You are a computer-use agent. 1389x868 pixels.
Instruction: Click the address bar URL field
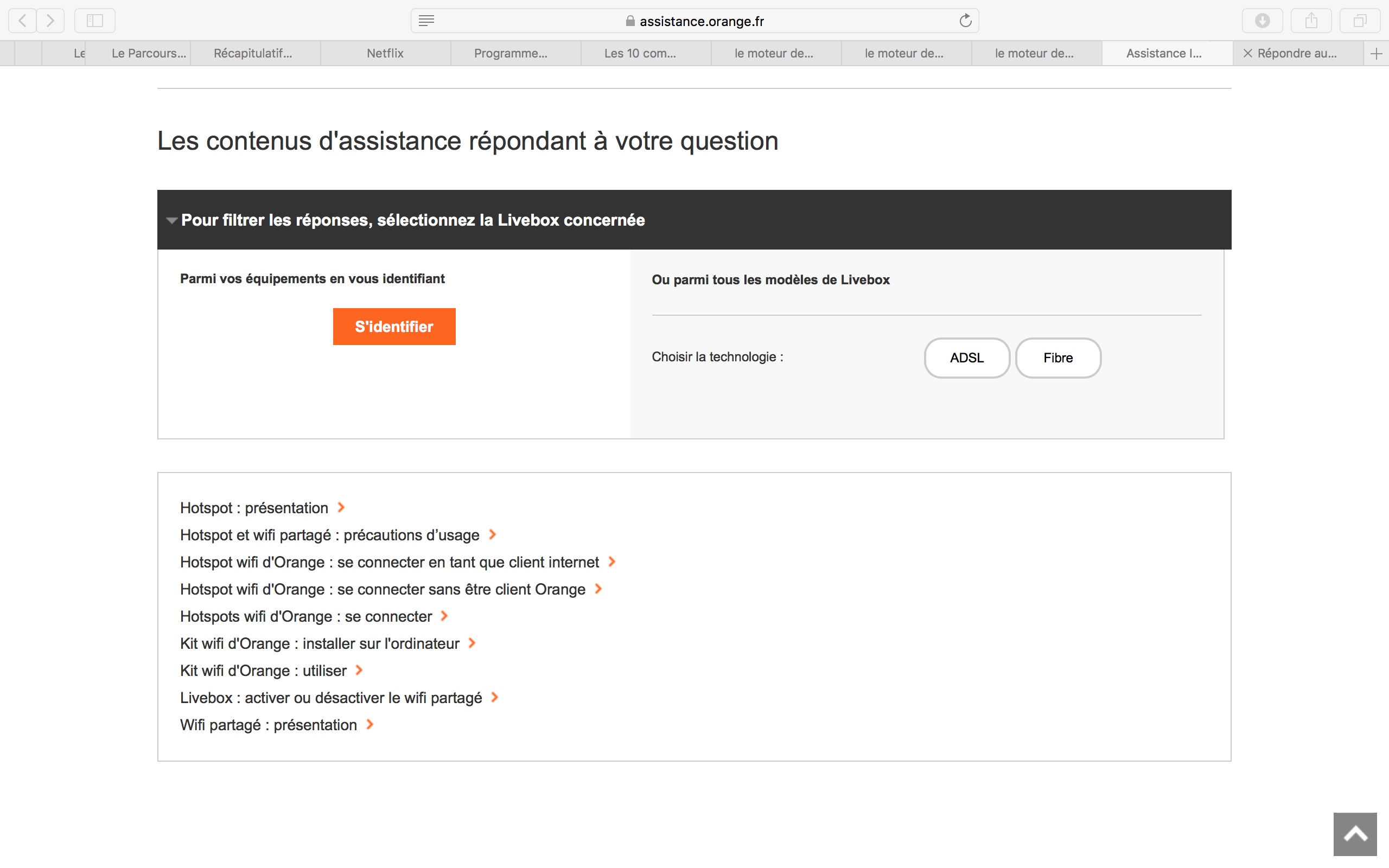[702, 21]
